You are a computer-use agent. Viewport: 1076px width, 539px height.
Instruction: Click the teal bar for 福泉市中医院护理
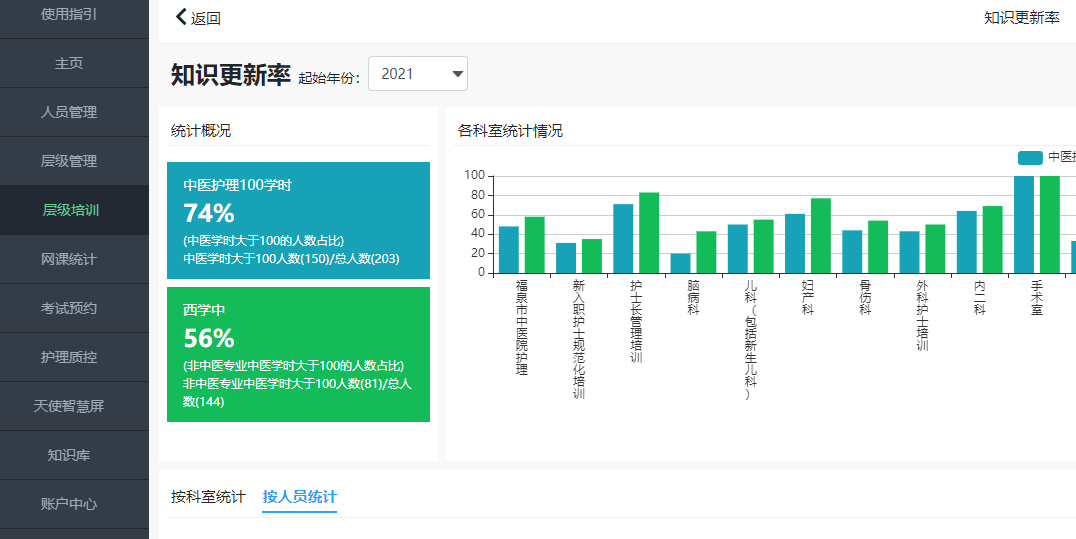point(509,249)
